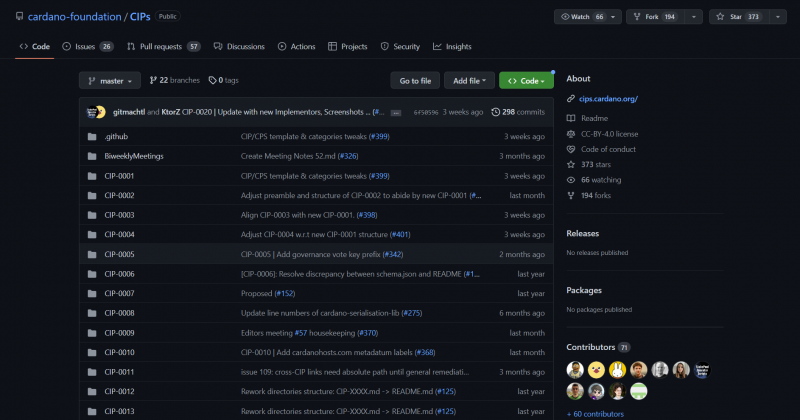The width and height of the screenshot is (800, 420).
Task: Expand the commit message ellipsis
Action: pyautogui.click(x=396, y=113)
